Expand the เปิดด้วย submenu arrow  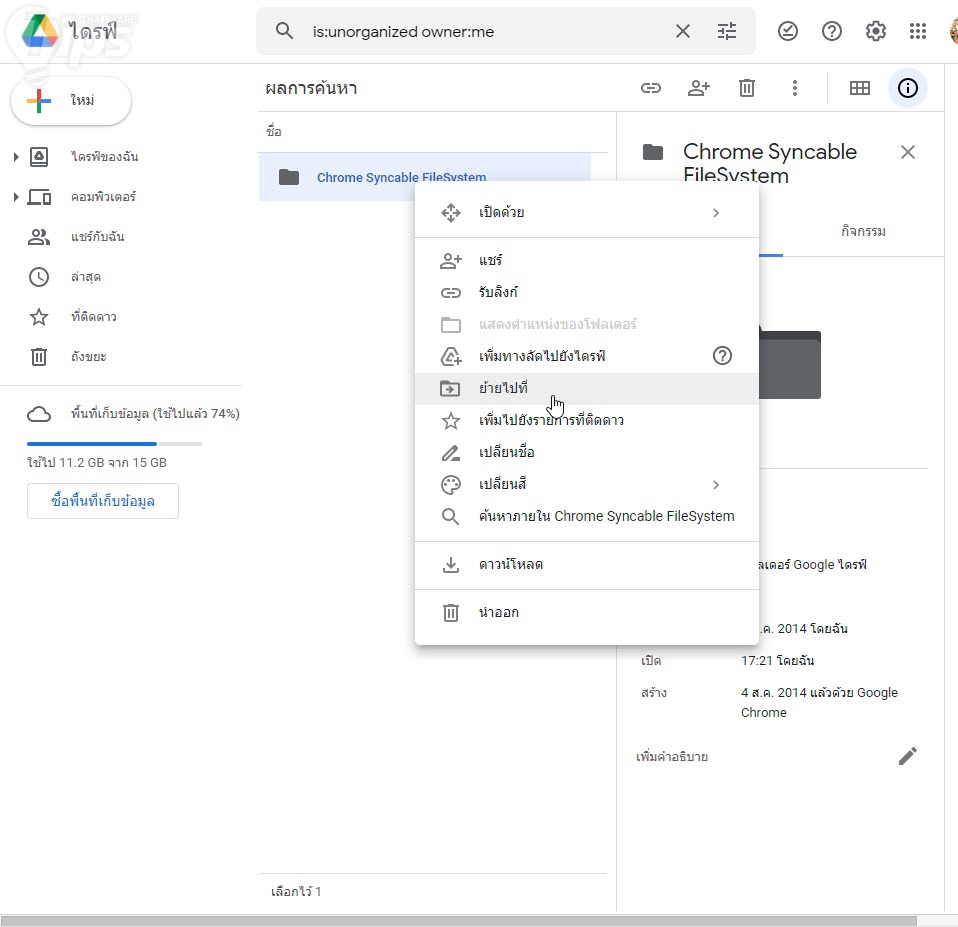[x=716, y=213]
